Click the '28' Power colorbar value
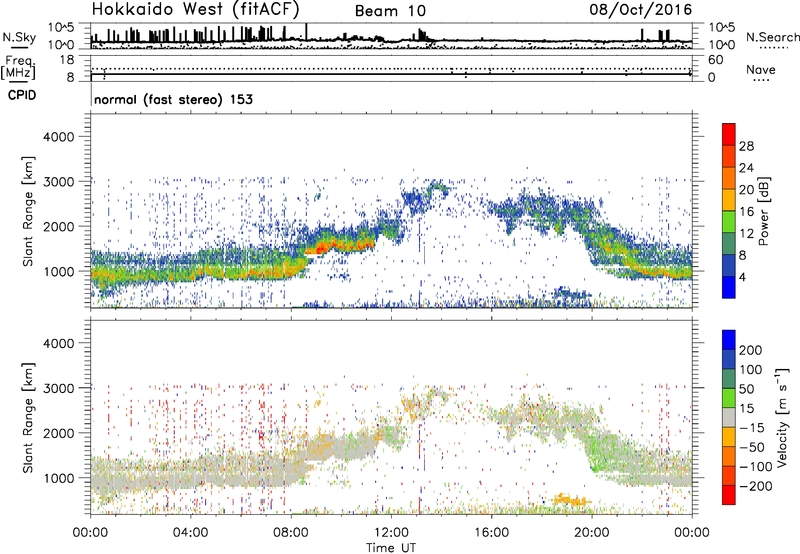 tap(746, 146)
